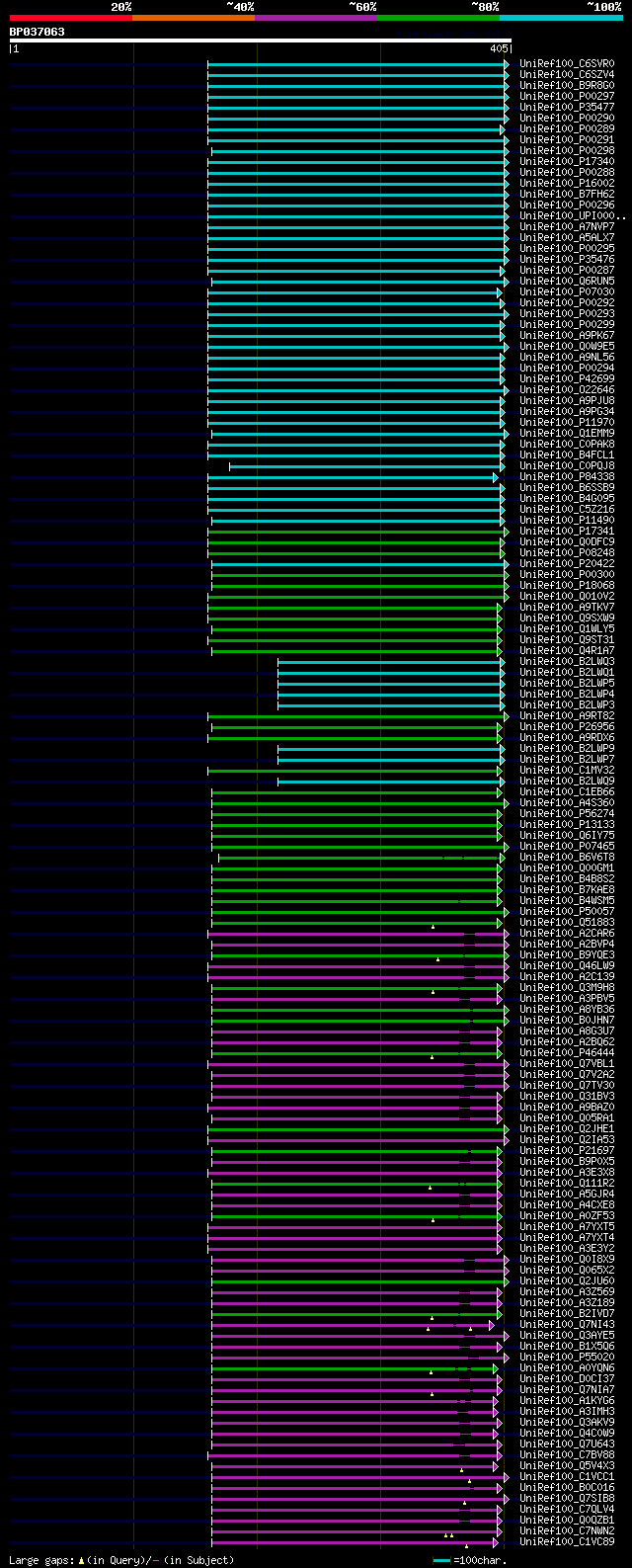Screen dimensions: 632x1568
Task: Select the UniRef100_Q5V4X3 label
Action: pyautogui.click(x=567, y=1465)
